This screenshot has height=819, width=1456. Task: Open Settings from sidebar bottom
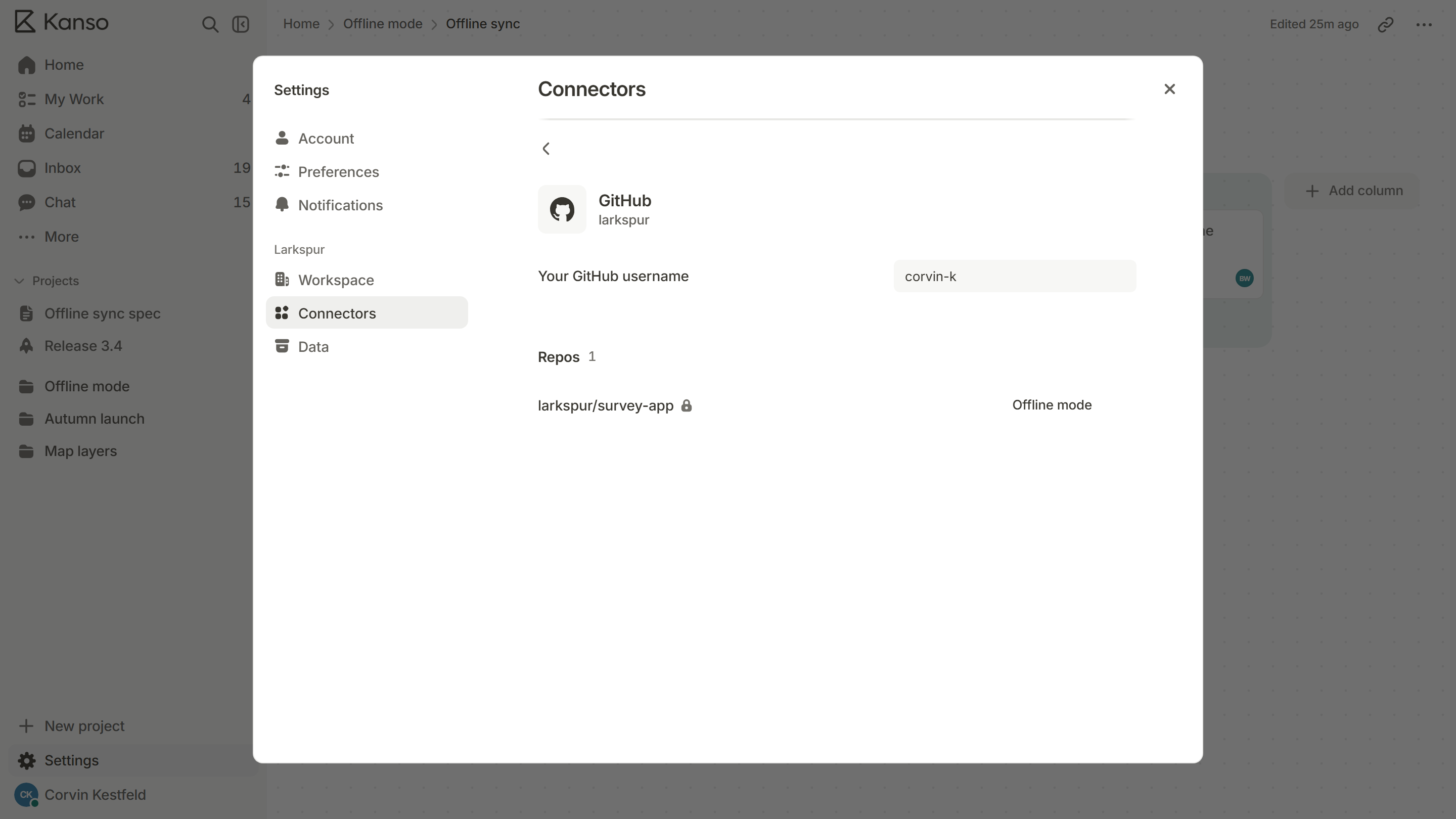coord(133,761)
